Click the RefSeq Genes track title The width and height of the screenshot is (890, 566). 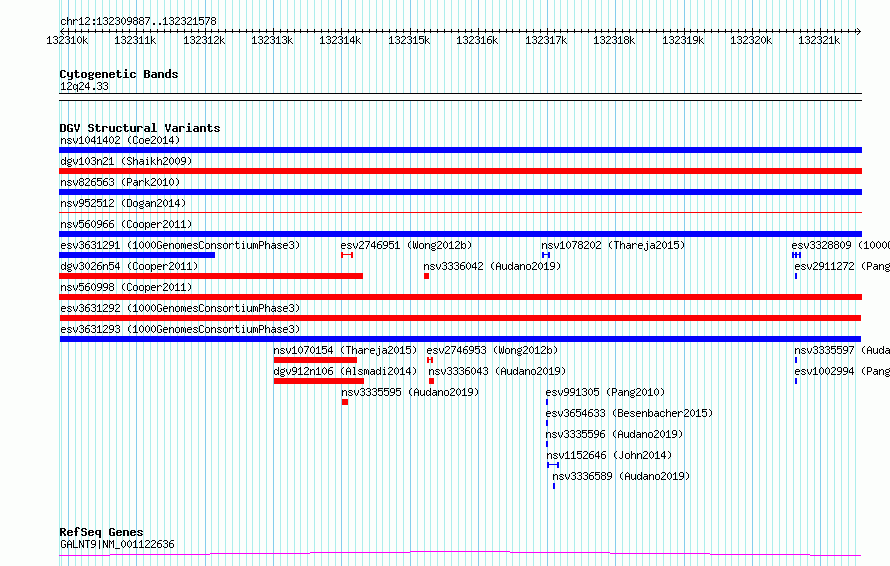click(x=101, y=532)
